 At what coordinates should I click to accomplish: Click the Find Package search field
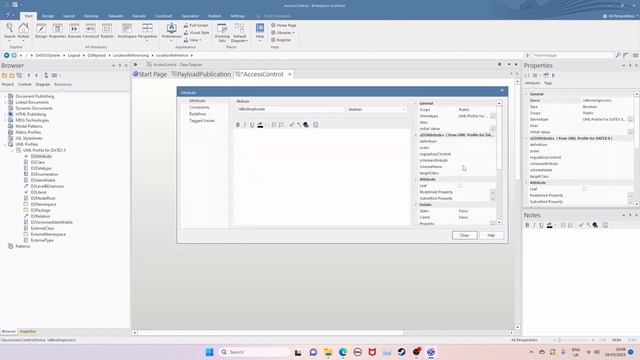coord(572,55)
